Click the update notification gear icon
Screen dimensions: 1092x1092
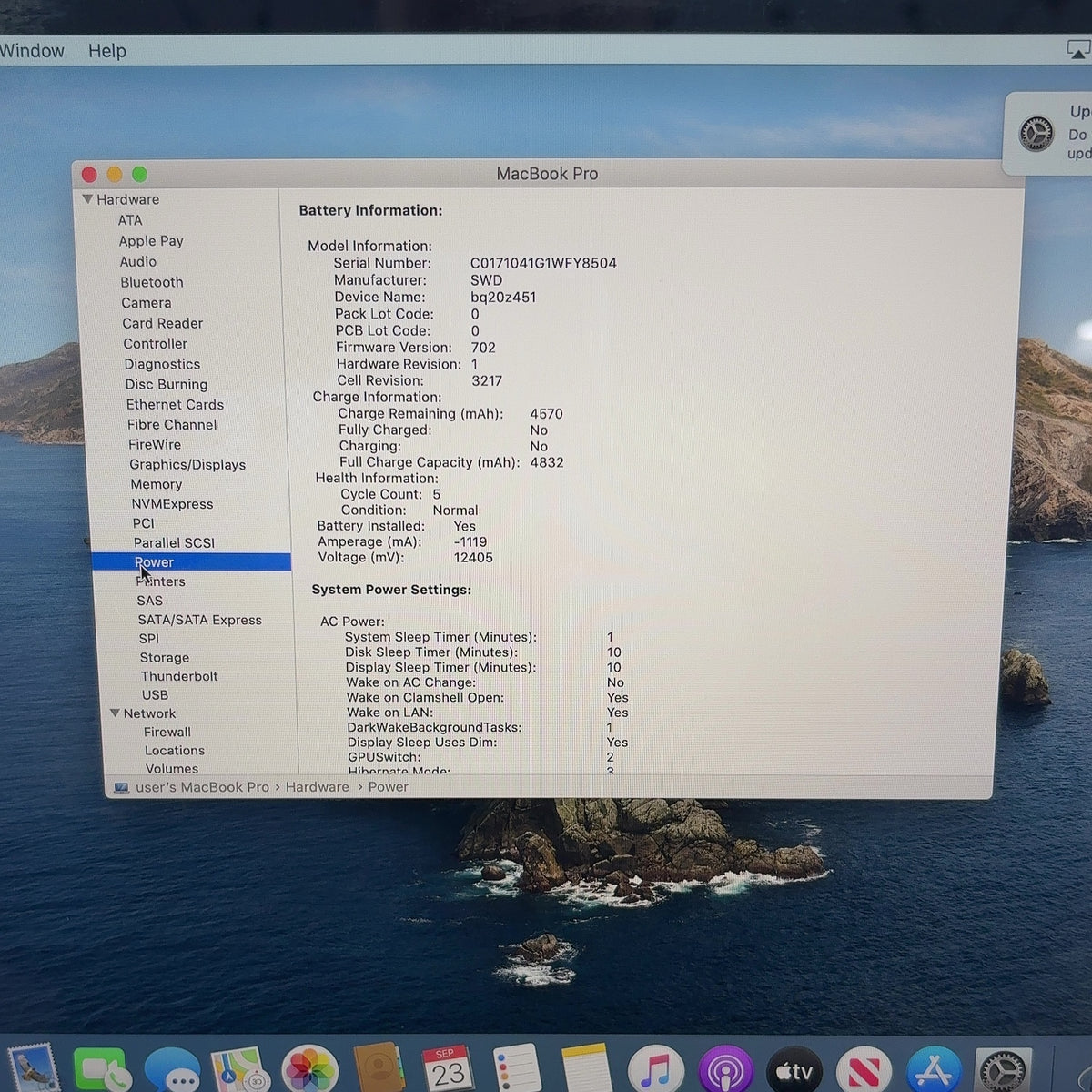point(1036,135)
